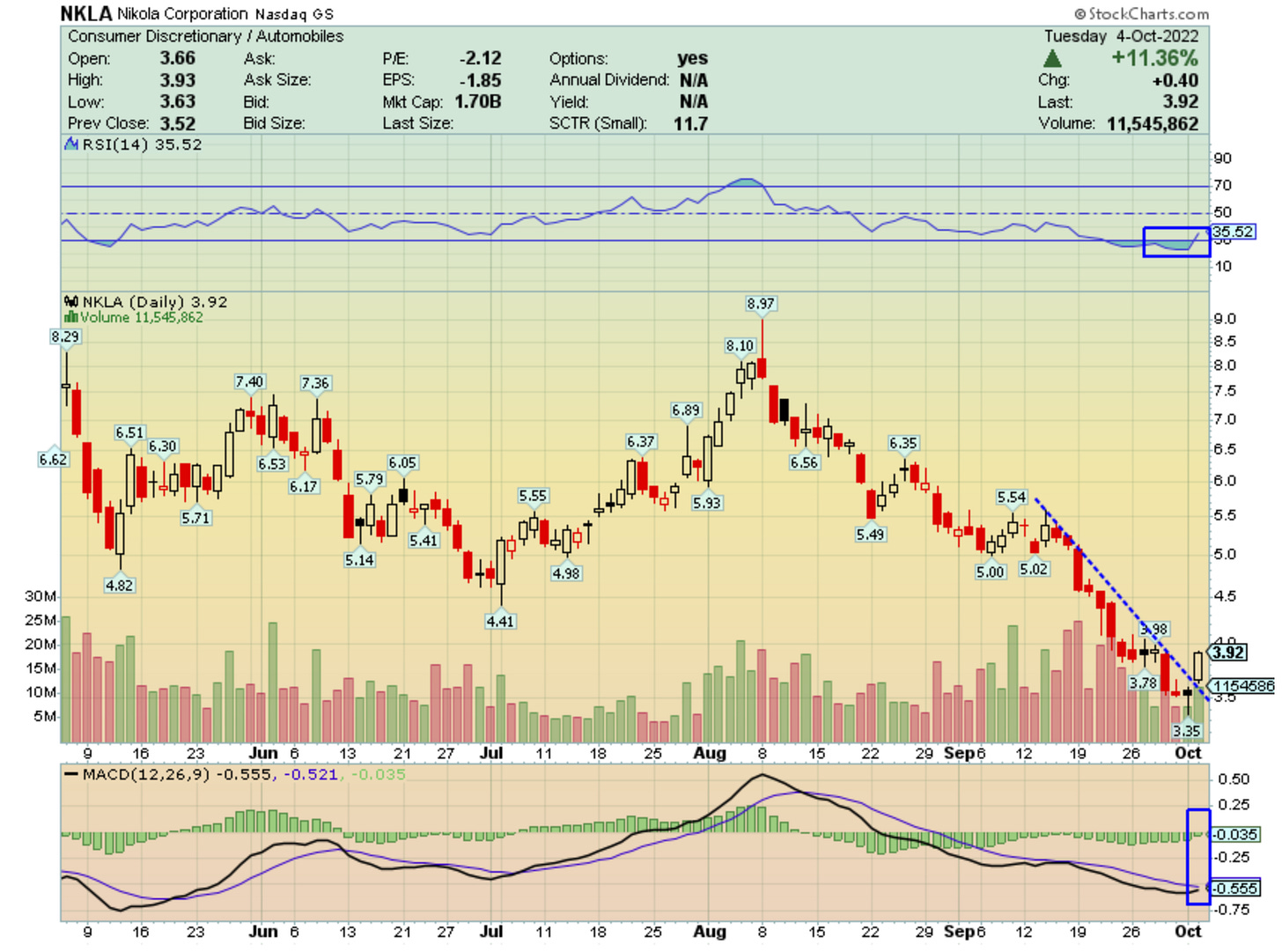Click the green Volume 11,545,862 chart label

[x=142, y=317]
